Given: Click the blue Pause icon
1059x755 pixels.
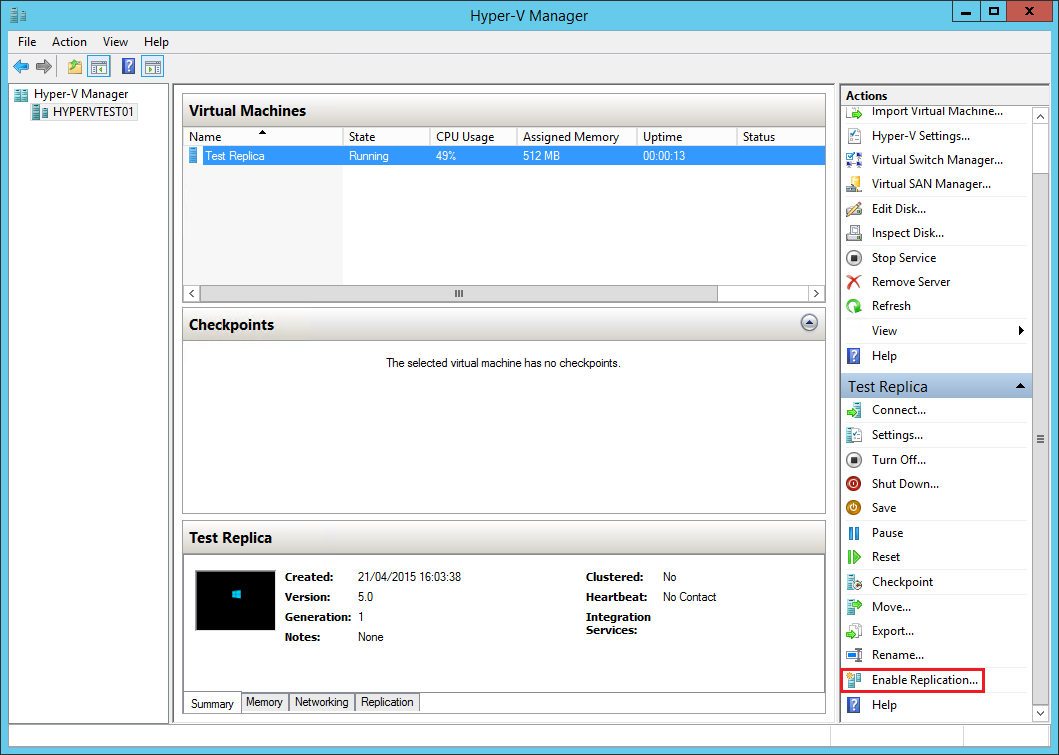Looking at the screenshot, I should click(x=854, y=533).
